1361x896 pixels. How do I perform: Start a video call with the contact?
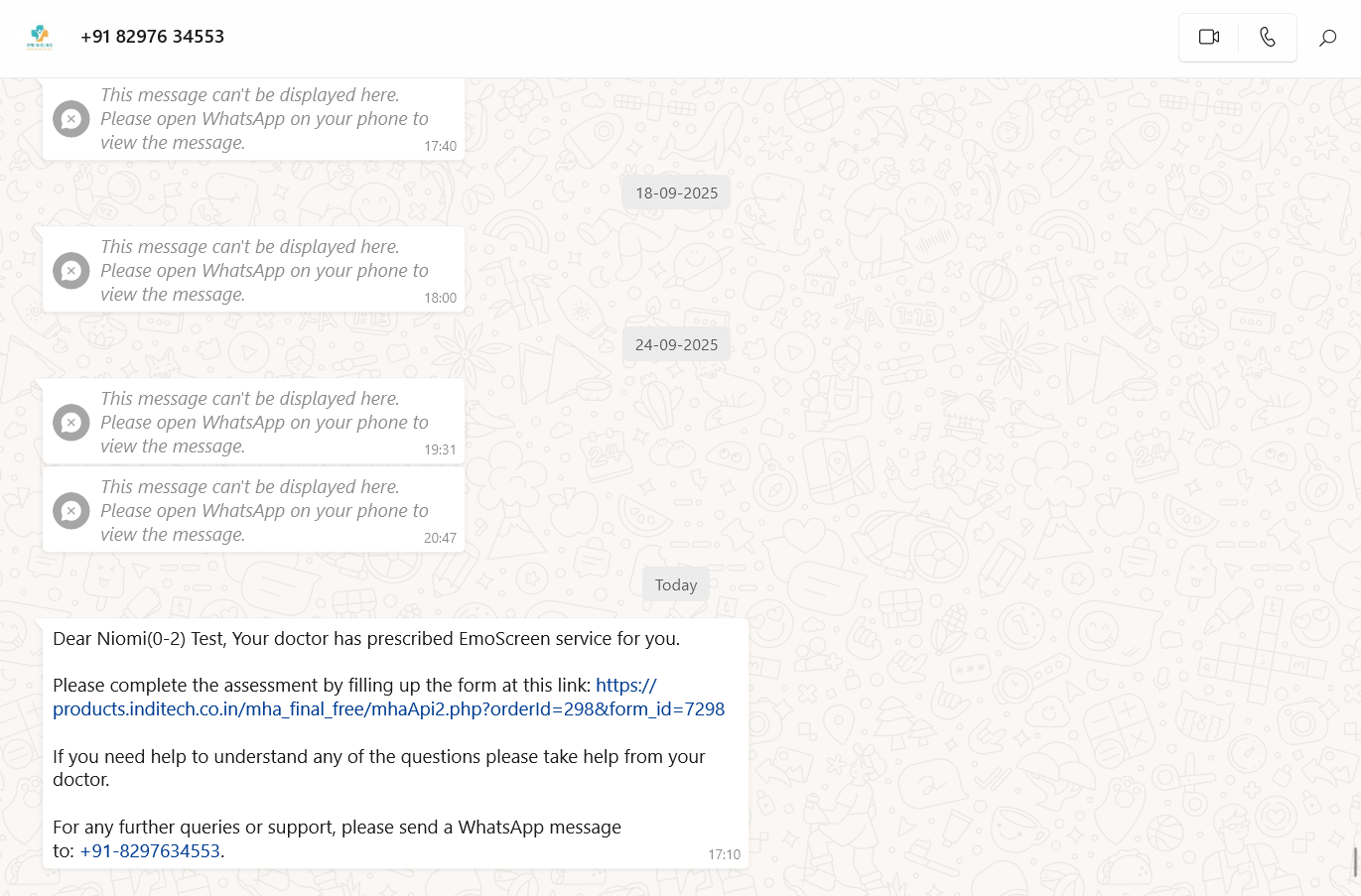1208,38
